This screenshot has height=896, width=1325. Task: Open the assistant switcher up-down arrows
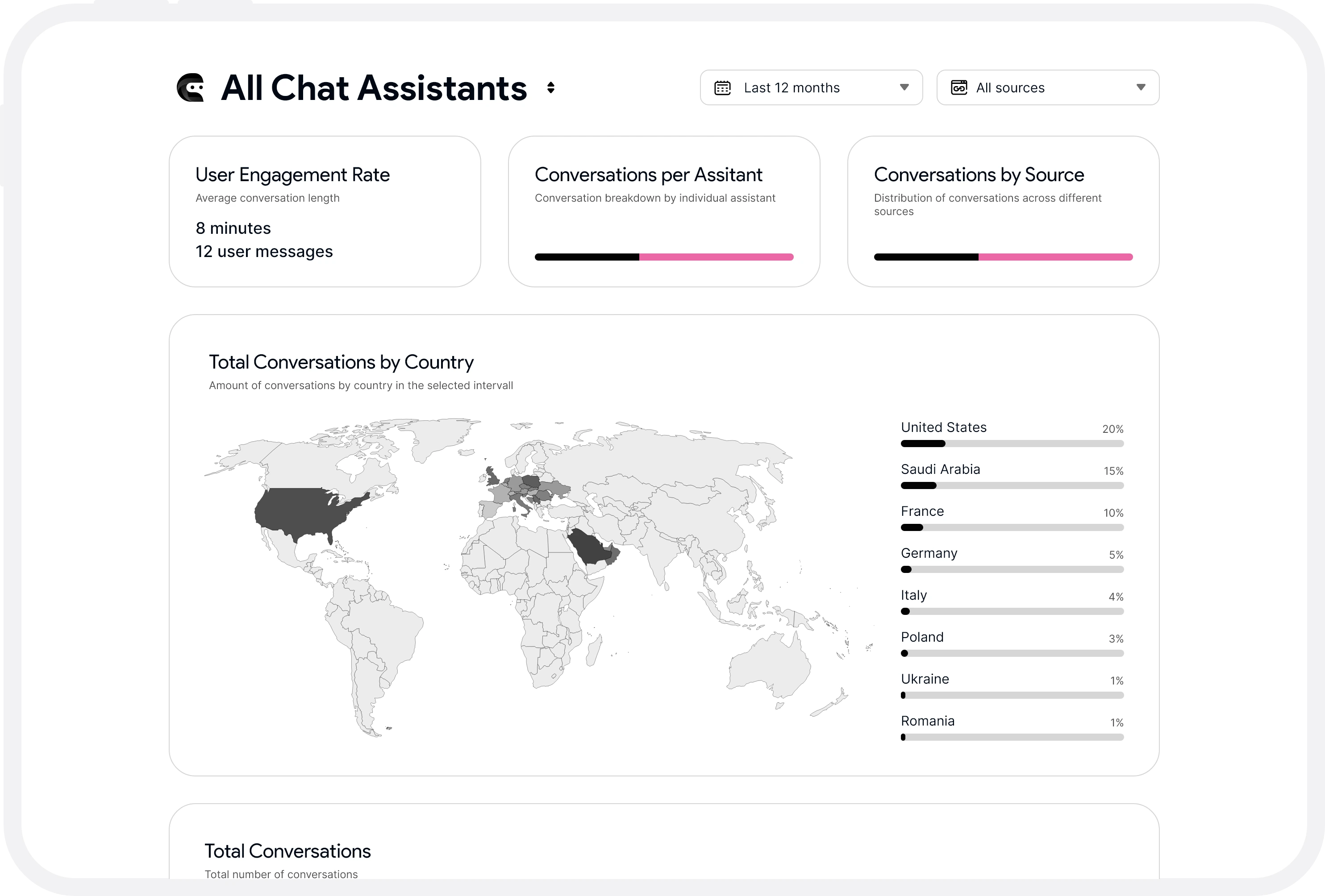pyautogui.click(x=551, y=88)
